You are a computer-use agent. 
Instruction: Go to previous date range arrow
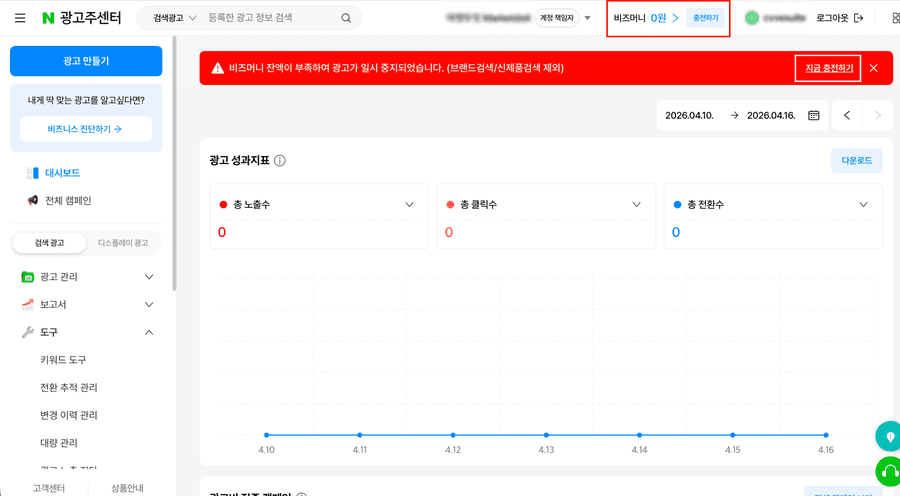coord(847,115)
